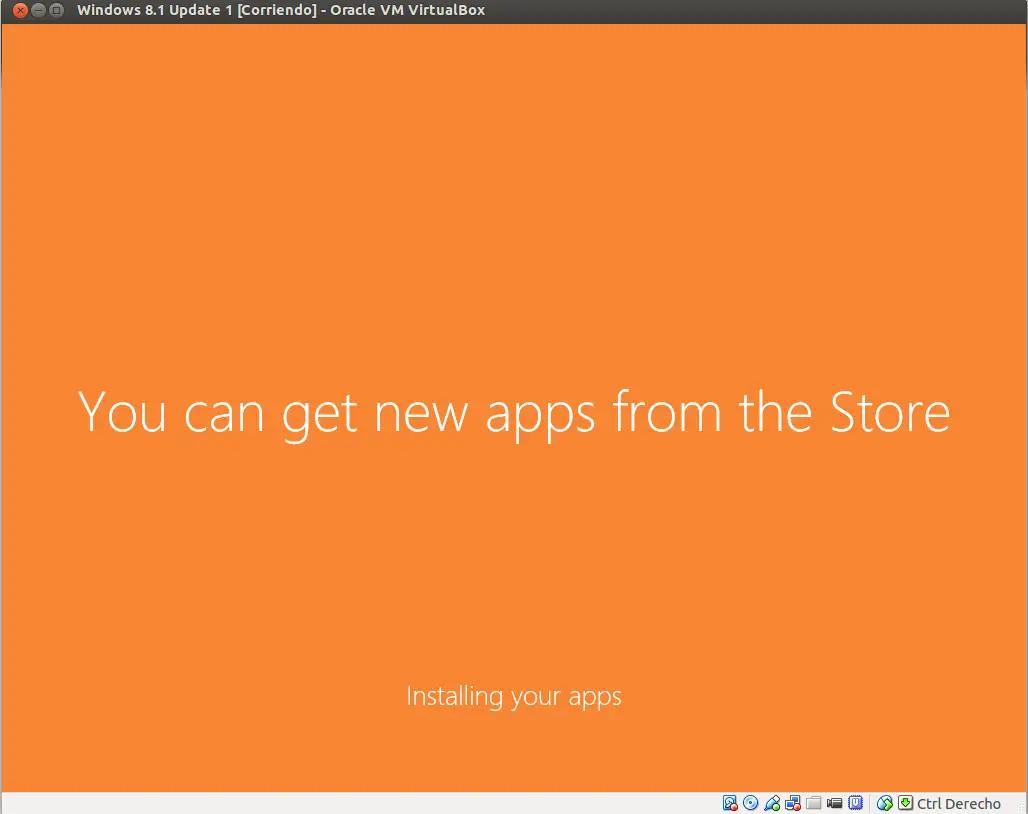Maximize the VirtualBox VM window
The height and width of the screenshot is (814, 1028).
(x=56, y=10)
